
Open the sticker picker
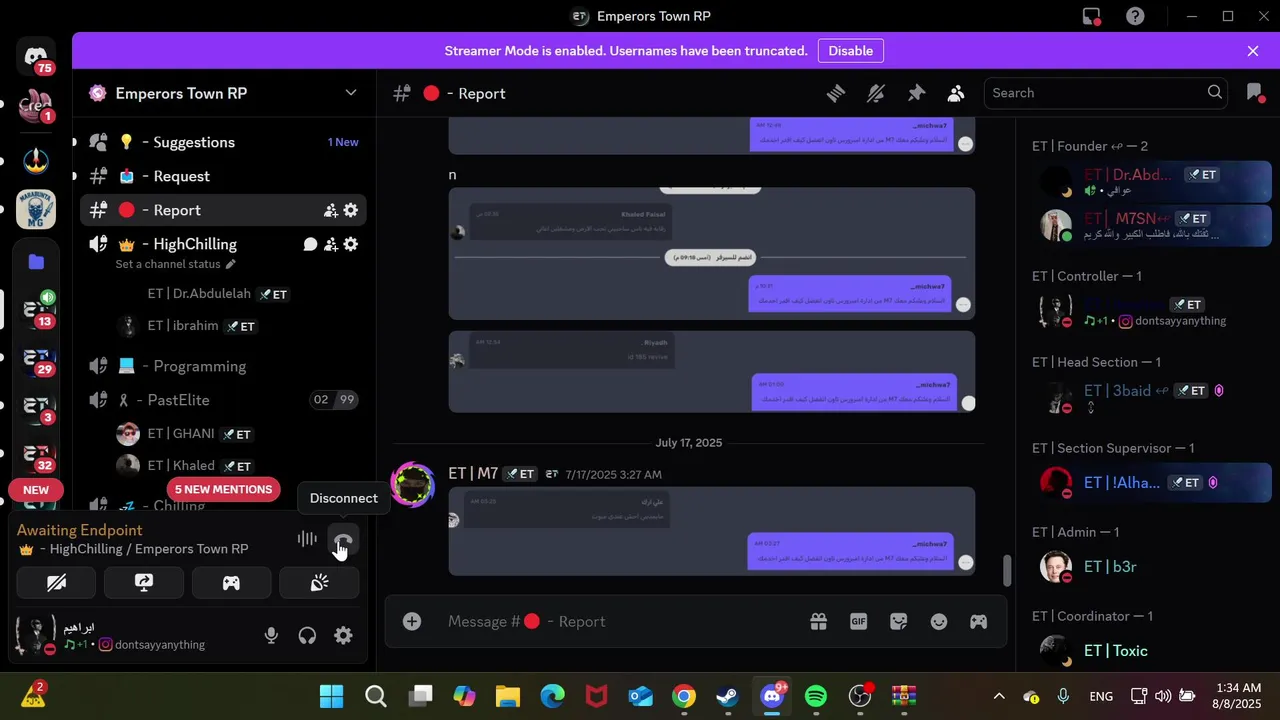[898, 622]
